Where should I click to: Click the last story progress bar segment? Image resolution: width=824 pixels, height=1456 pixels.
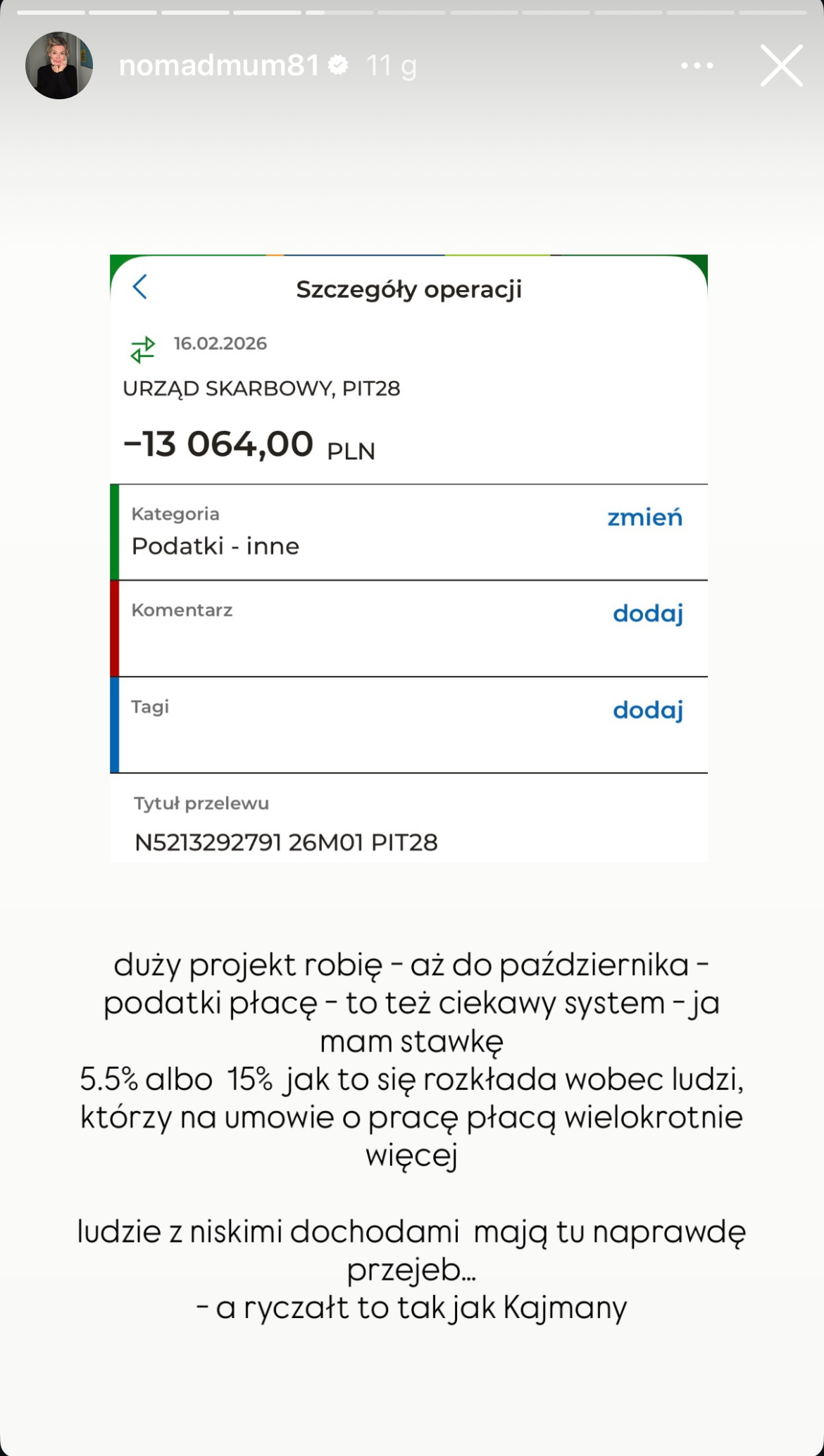(x=772, y=13)
